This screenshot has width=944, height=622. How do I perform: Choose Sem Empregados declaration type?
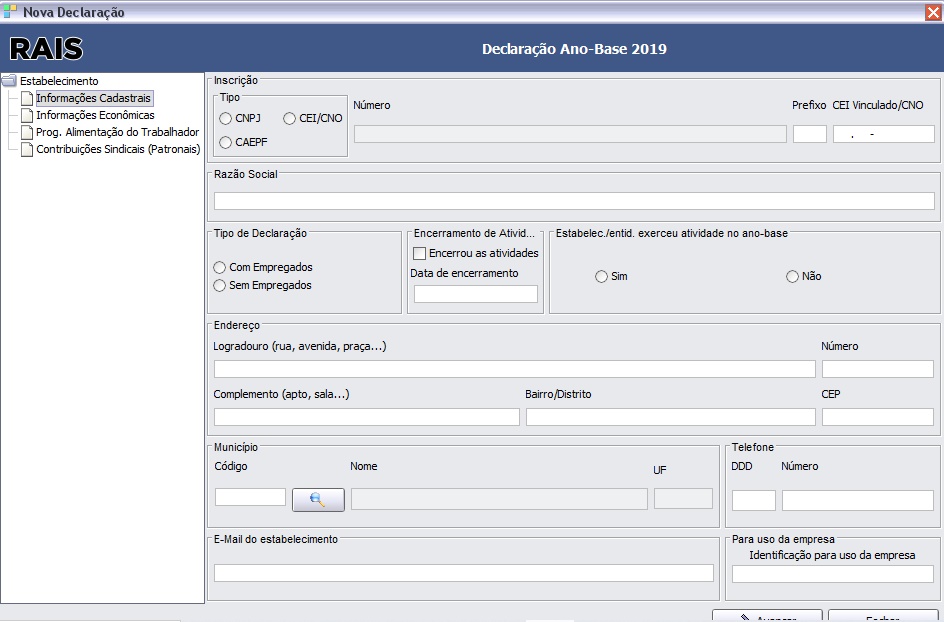click(219, 285)
